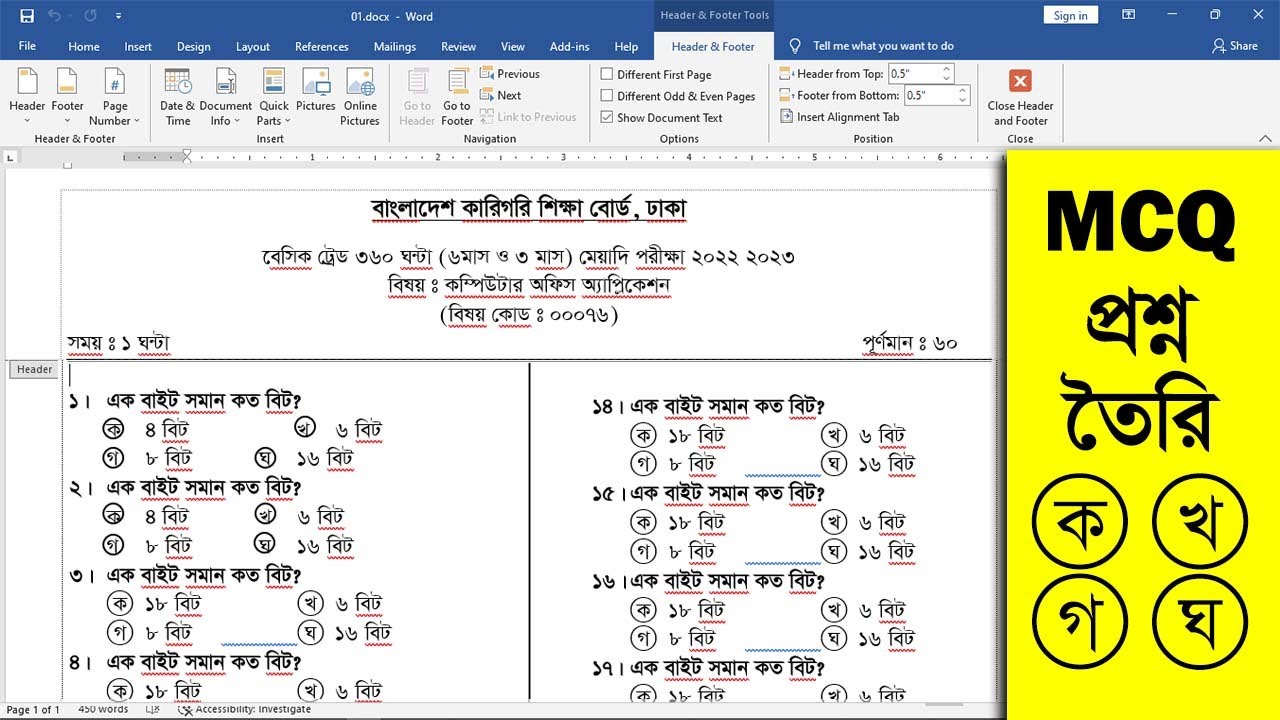Open Quick Parts menu

coord(273,97)
